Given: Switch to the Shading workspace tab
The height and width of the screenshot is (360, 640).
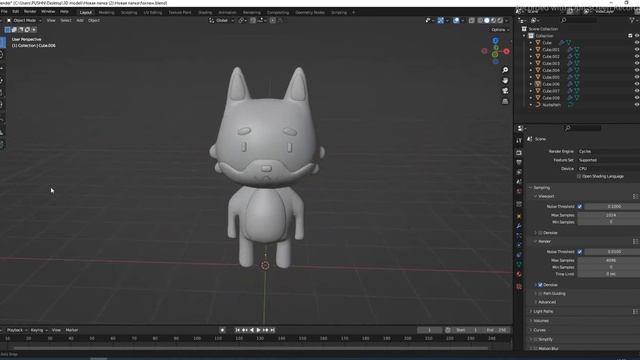Looking at the screenshot, I should (205, 13).
